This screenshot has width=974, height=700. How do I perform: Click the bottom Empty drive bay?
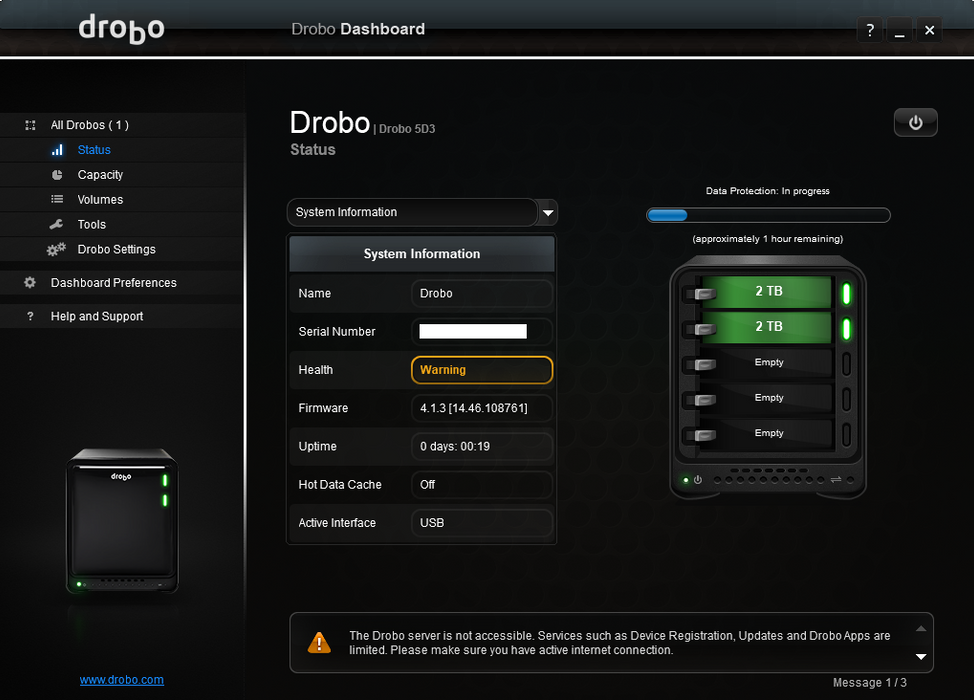[768, 433]
